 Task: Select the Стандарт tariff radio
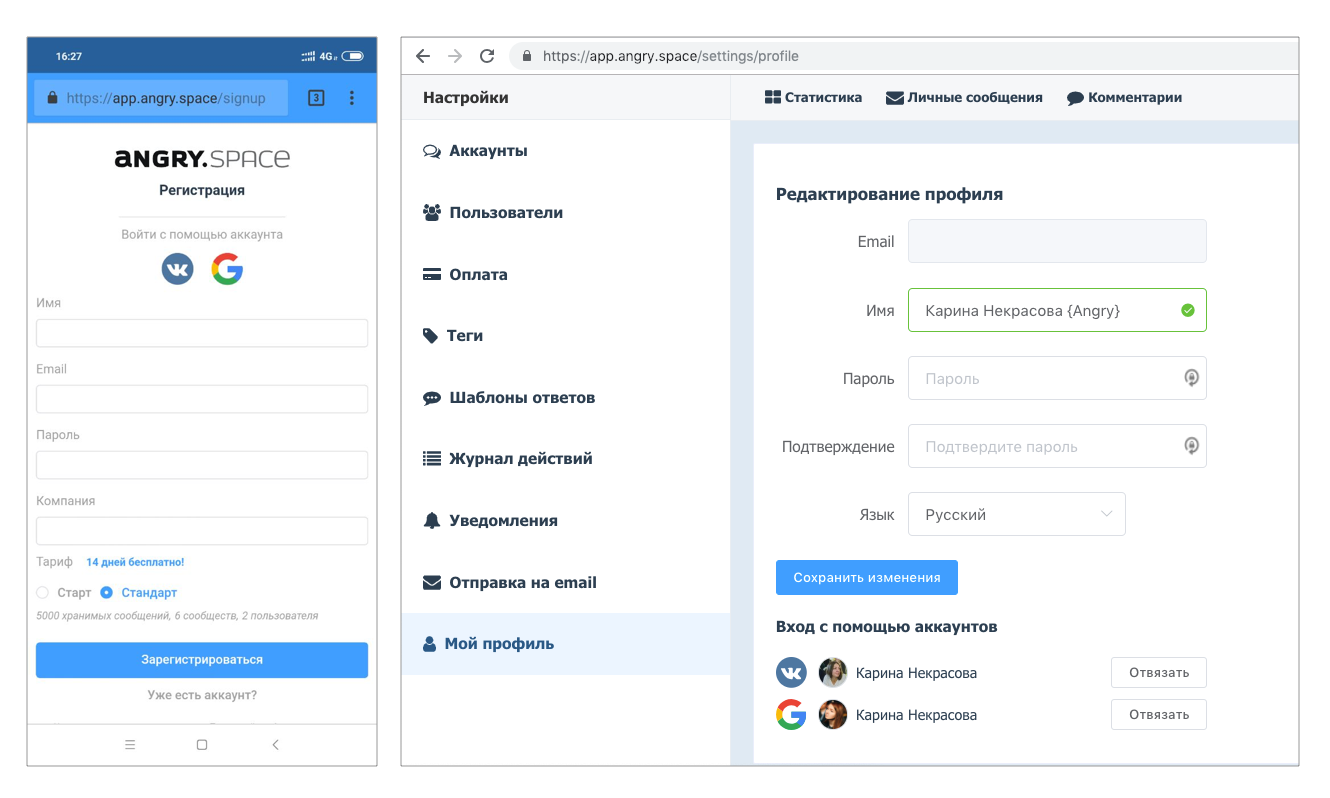click(x=106, y=592)
